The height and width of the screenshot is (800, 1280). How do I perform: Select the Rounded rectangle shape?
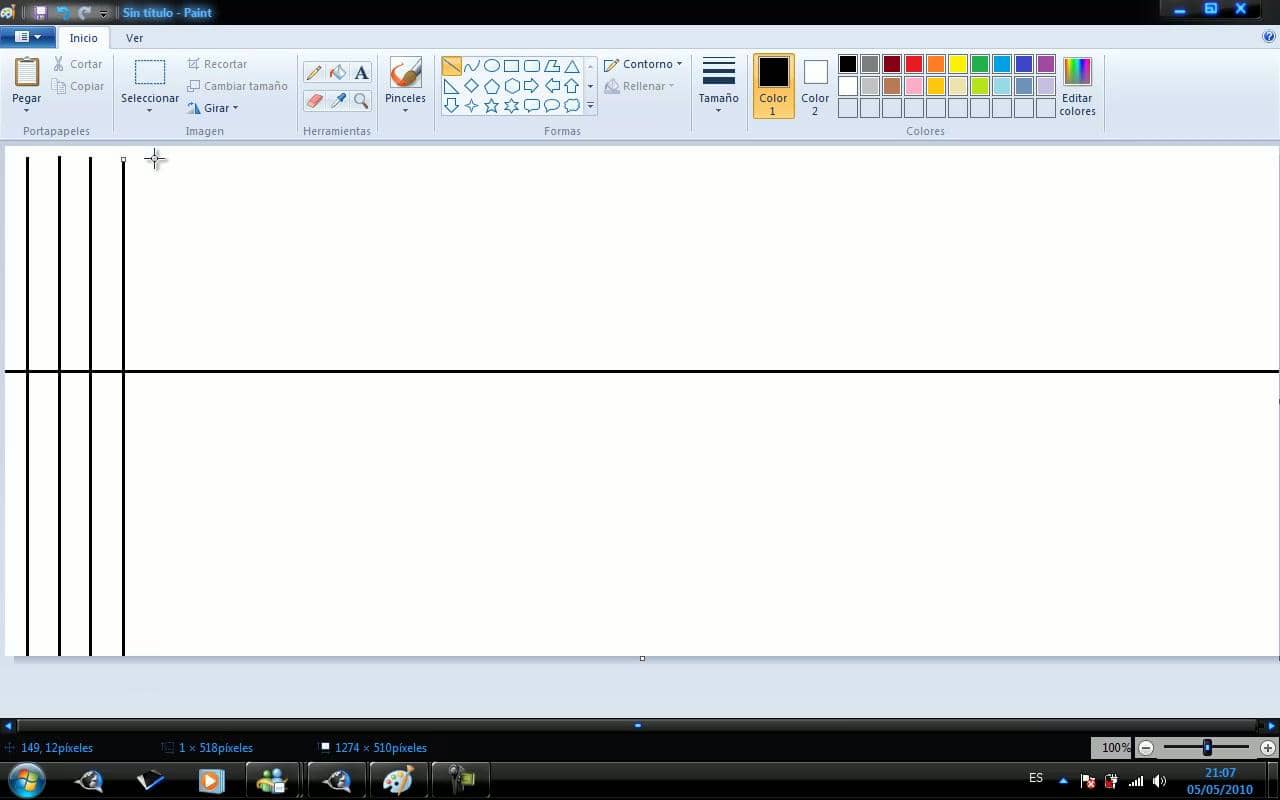pyautogui.click(x=531, y=66)
